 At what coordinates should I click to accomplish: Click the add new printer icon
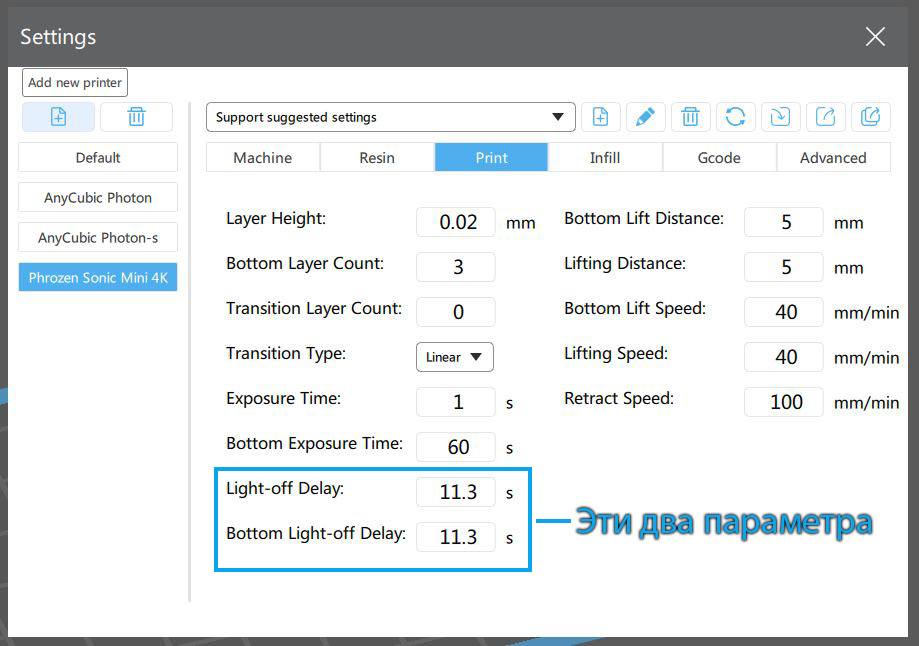point(58,117)
